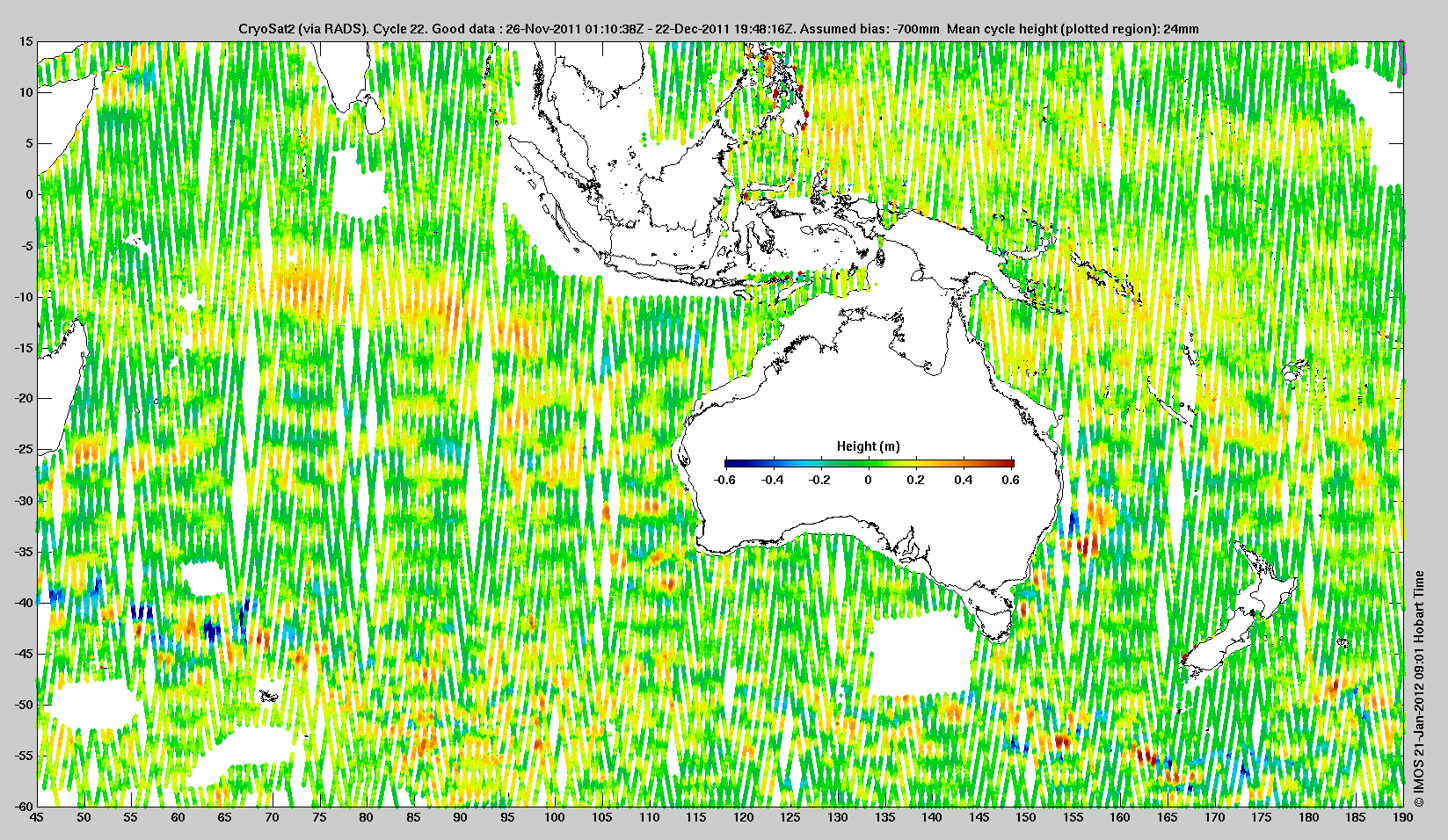
Task: Click the IMOS Hobart Time watermark text
Action: [x=1418, y=690]
